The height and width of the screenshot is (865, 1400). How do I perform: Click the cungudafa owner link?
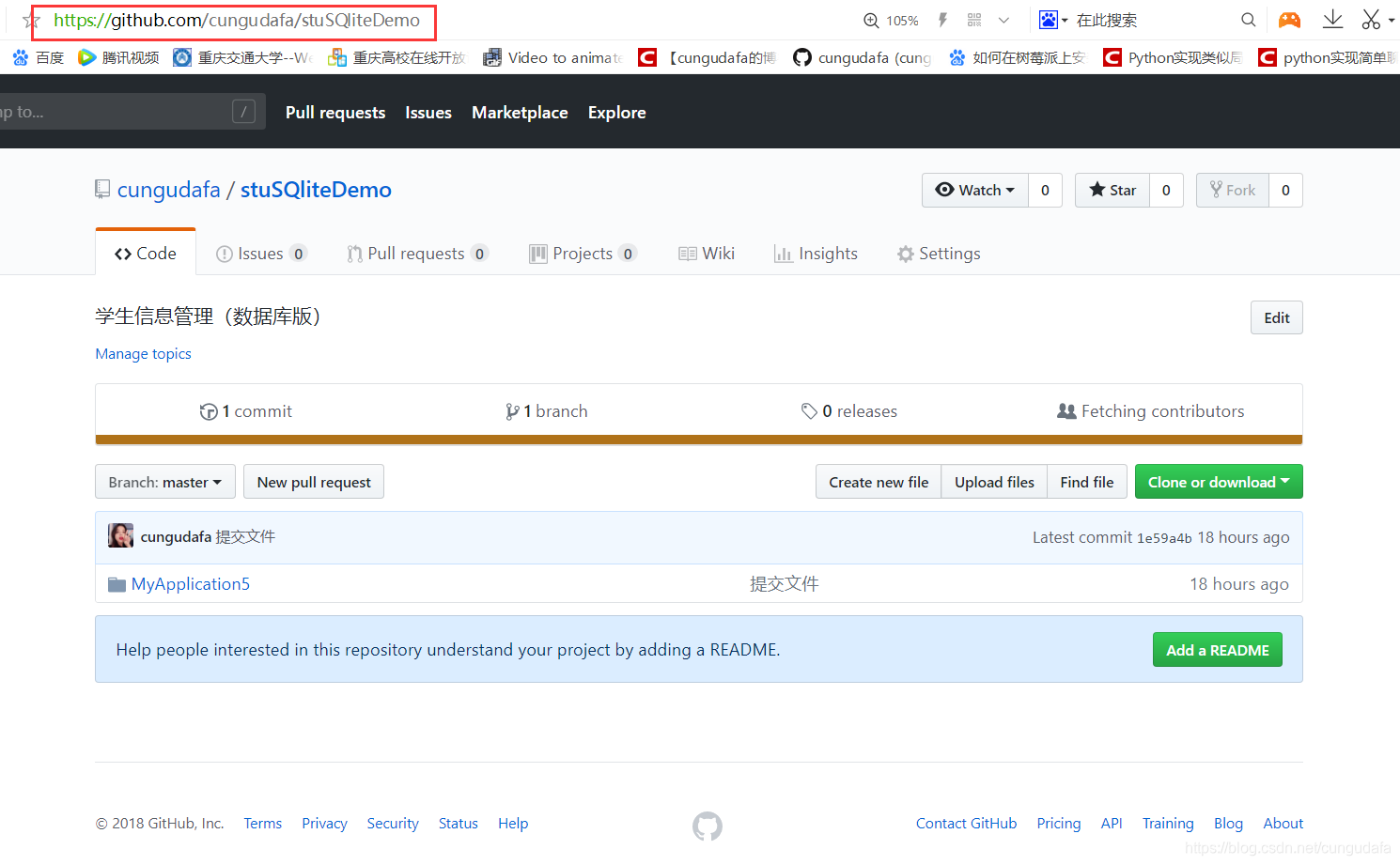pyautogui.click(x=169, y=190)
